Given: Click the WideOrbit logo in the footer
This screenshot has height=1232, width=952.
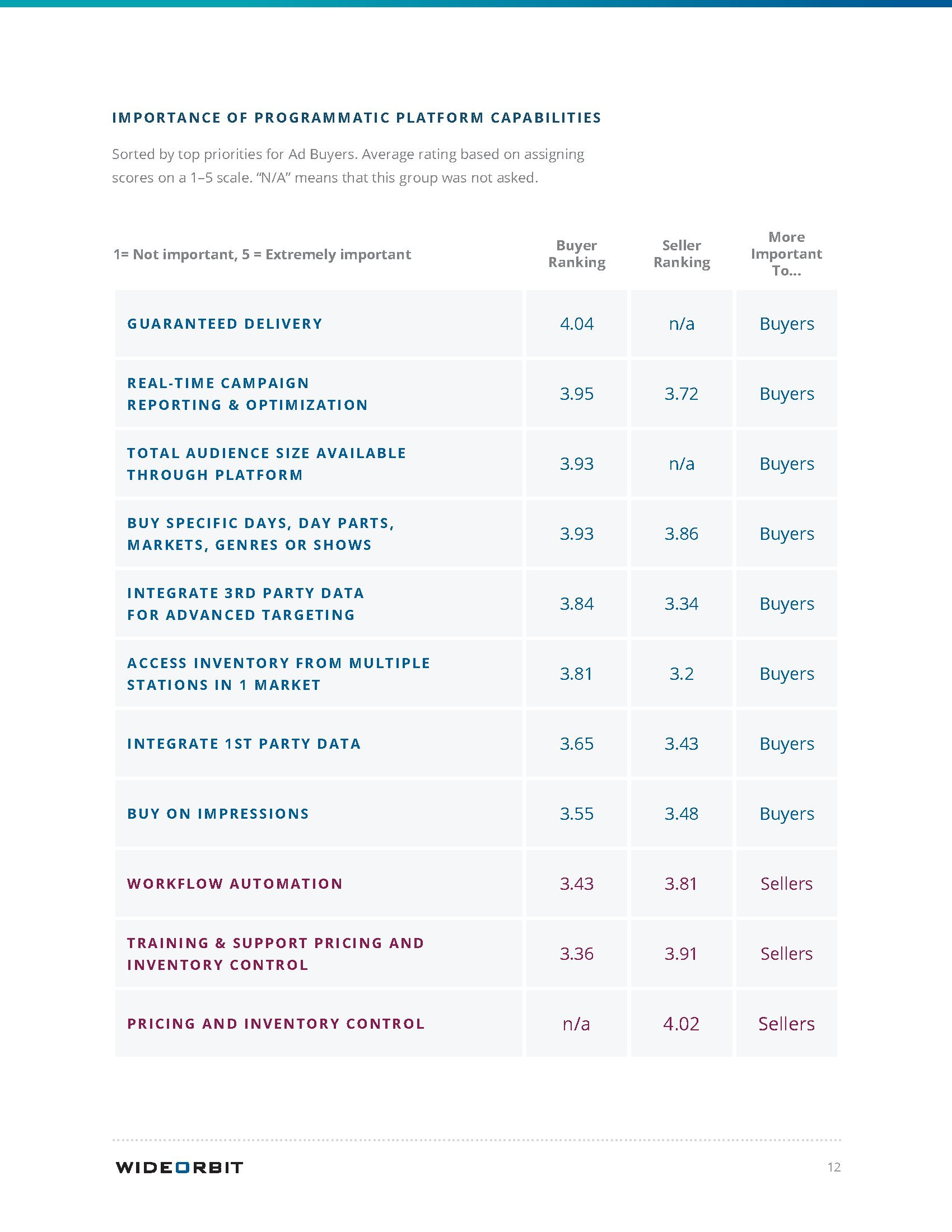Looking at the screenshot, I should pyautogui.click(x=179, y=1167).
